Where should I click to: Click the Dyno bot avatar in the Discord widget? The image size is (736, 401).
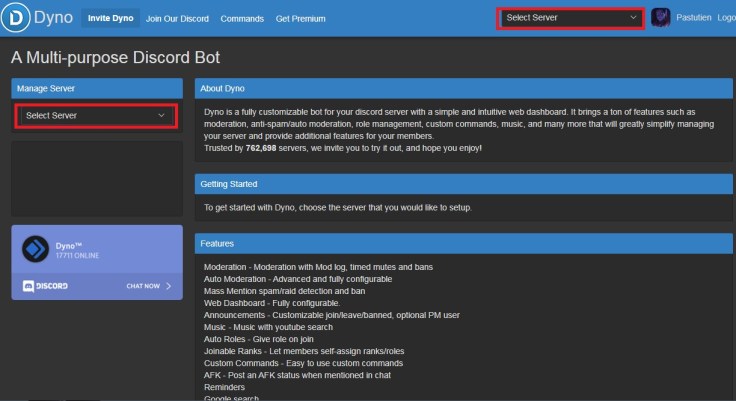35,249
